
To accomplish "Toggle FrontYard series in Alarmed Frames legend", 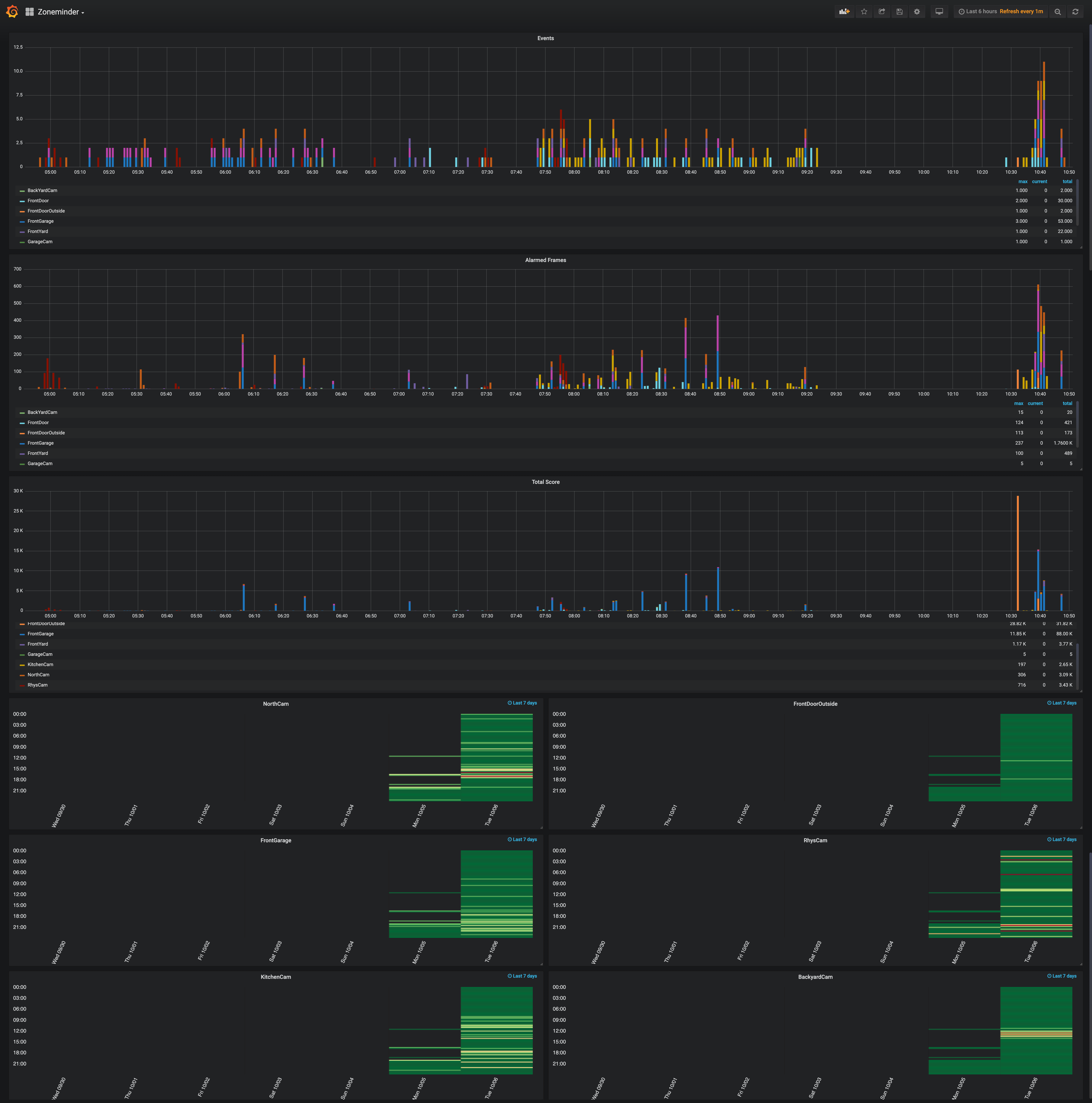I will (x=38, y=454).
